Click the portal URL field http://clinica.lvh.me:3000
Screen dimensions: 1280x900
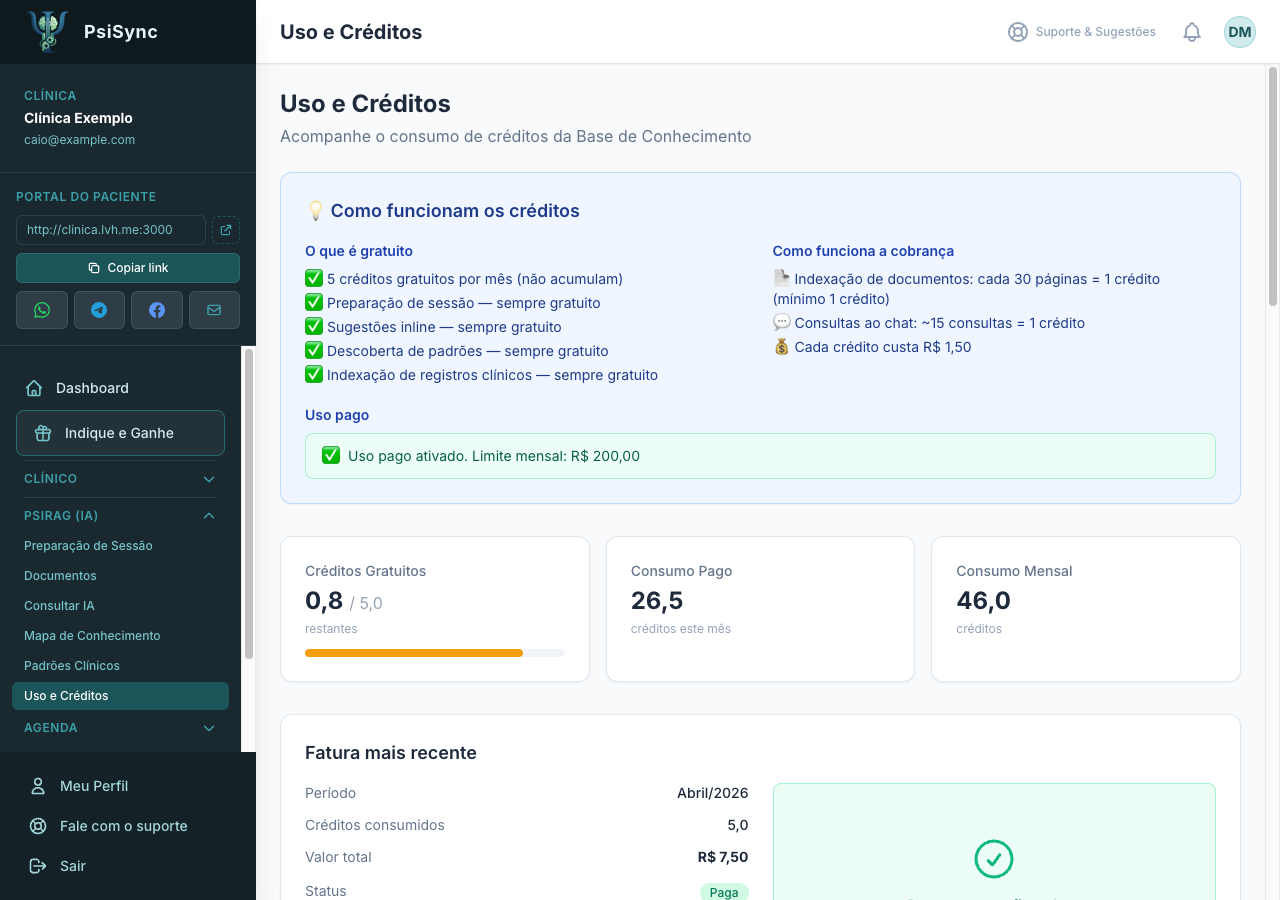coord(111,230)
